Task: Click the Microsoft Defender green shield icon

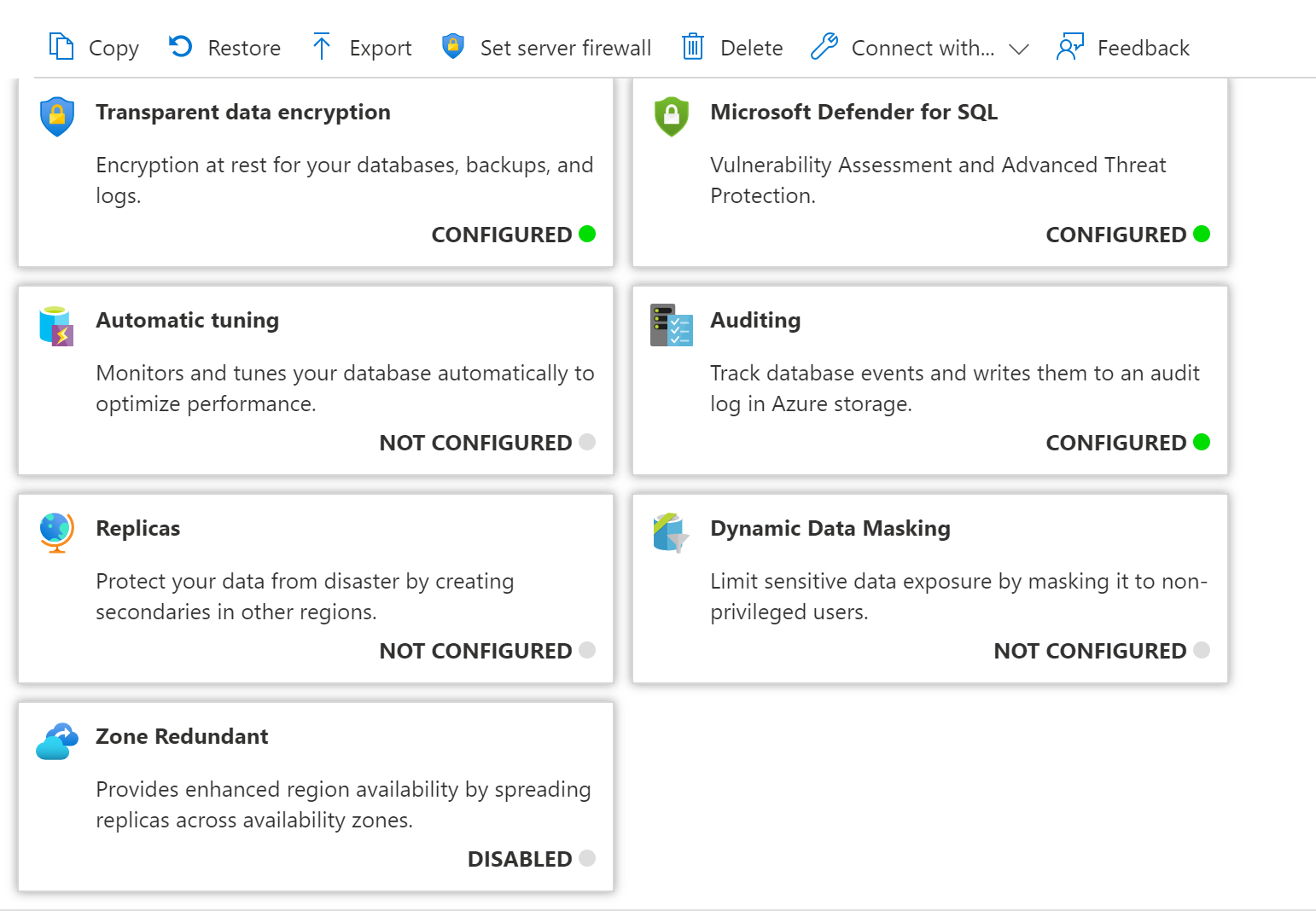Action: point(672,117)
